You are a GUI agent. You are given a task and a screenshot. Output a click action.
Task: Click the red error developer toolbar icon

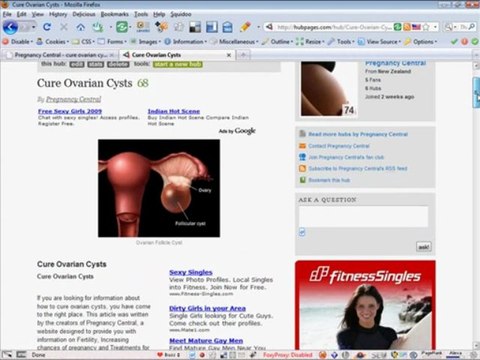coord(465,42)
